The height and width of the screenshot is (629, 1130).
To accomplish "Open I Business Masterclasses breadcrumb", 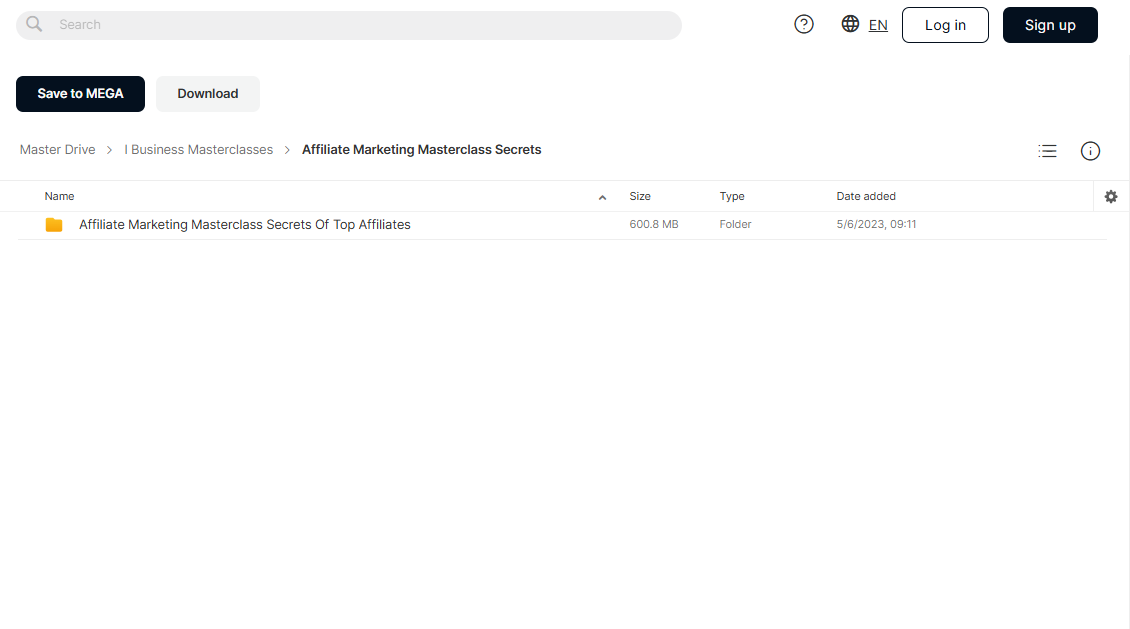I will (x=198, y=150).
